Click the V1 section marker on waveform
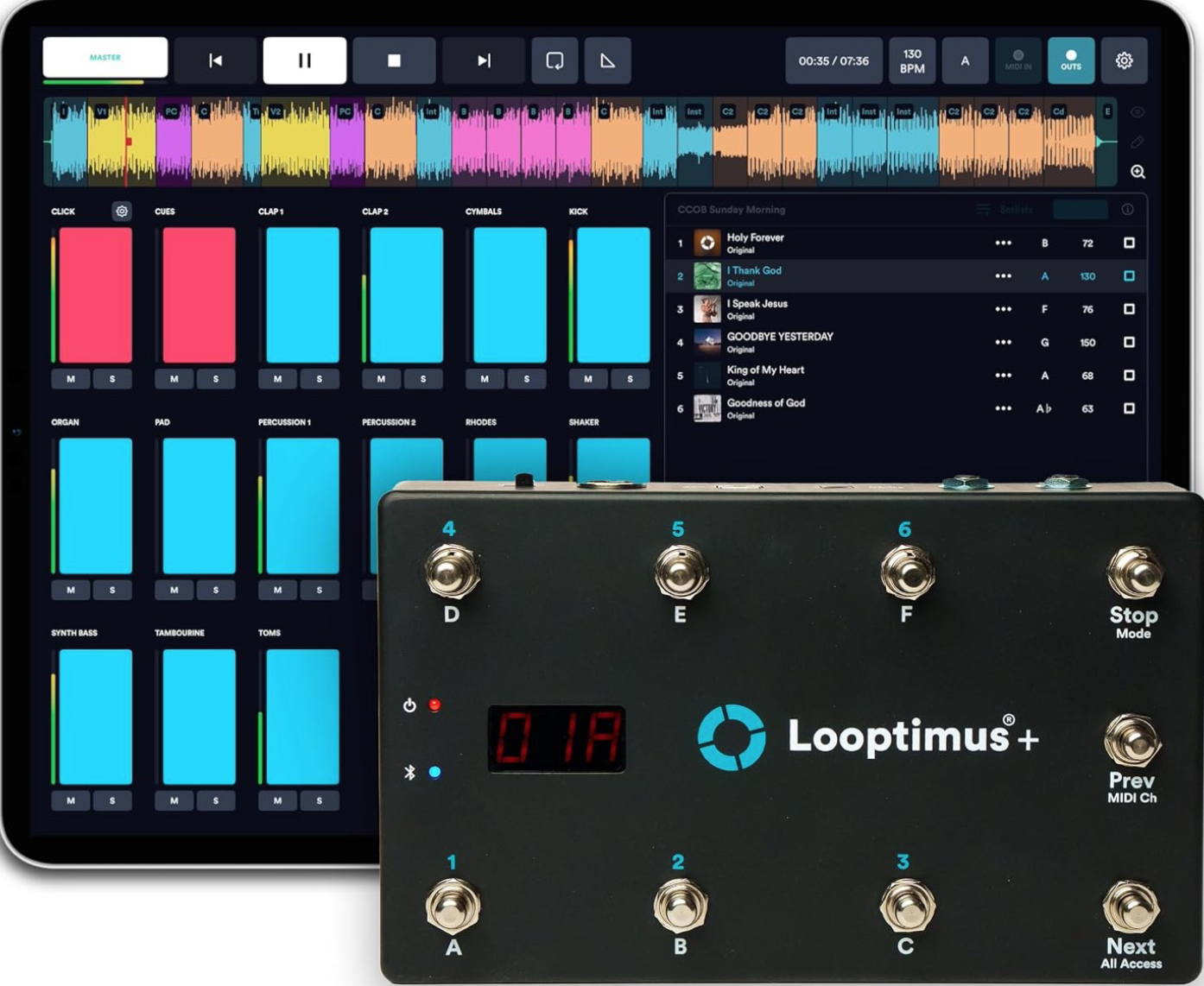The width and height of the screenshot is (1204, 986). [x=101, y=111]
